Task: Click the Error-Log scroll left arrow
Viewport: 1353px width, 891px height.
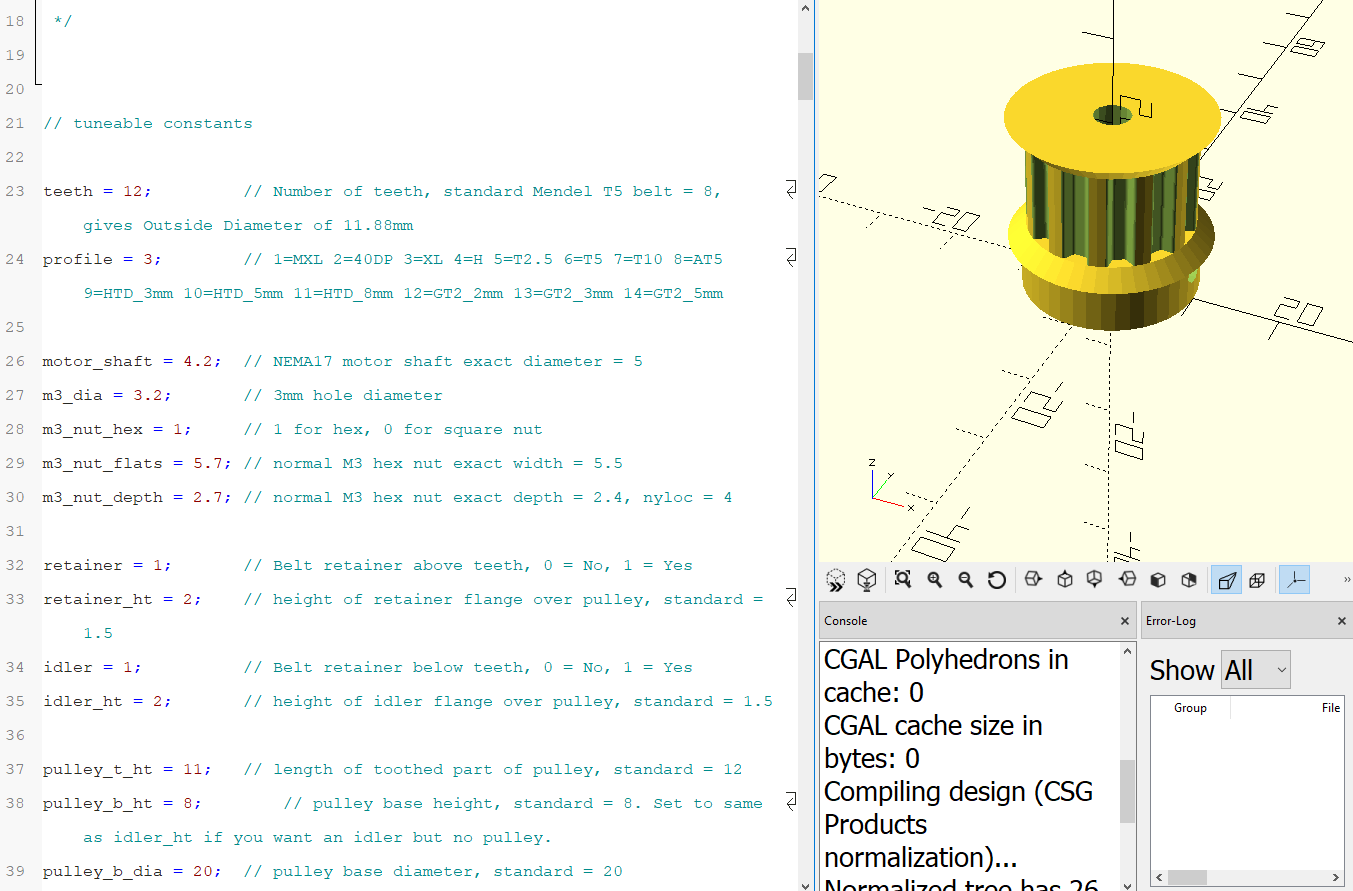Action: (1159, 878)
